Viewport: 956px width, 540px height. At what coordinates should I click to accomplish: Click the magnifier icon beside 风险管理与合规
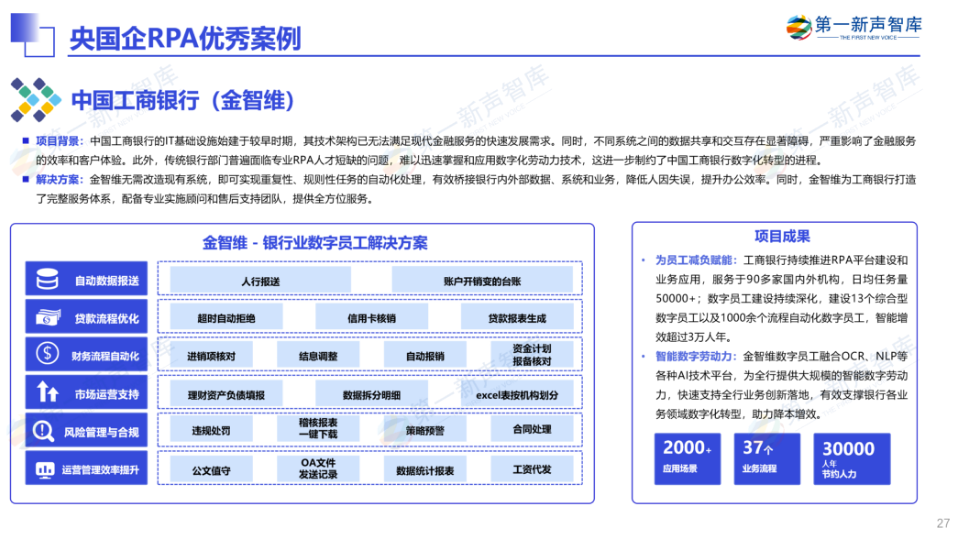point(43,431)
